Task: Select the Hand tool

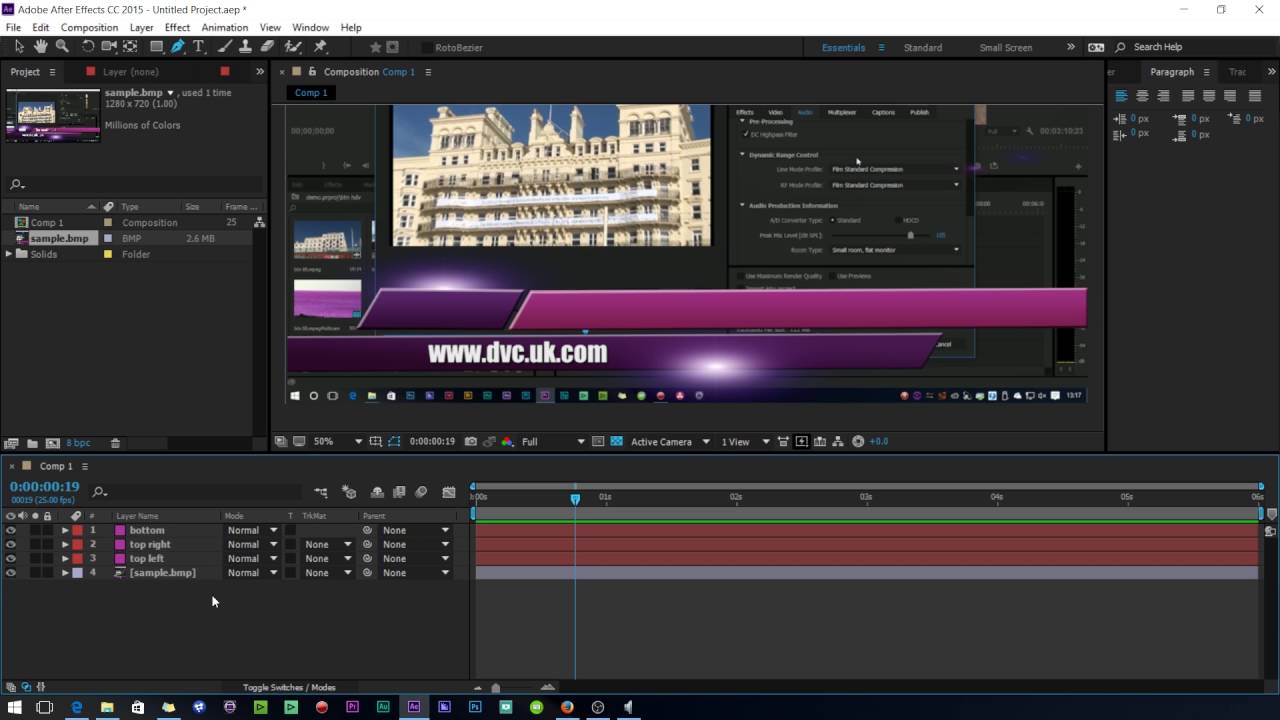Action: (41, 47)
